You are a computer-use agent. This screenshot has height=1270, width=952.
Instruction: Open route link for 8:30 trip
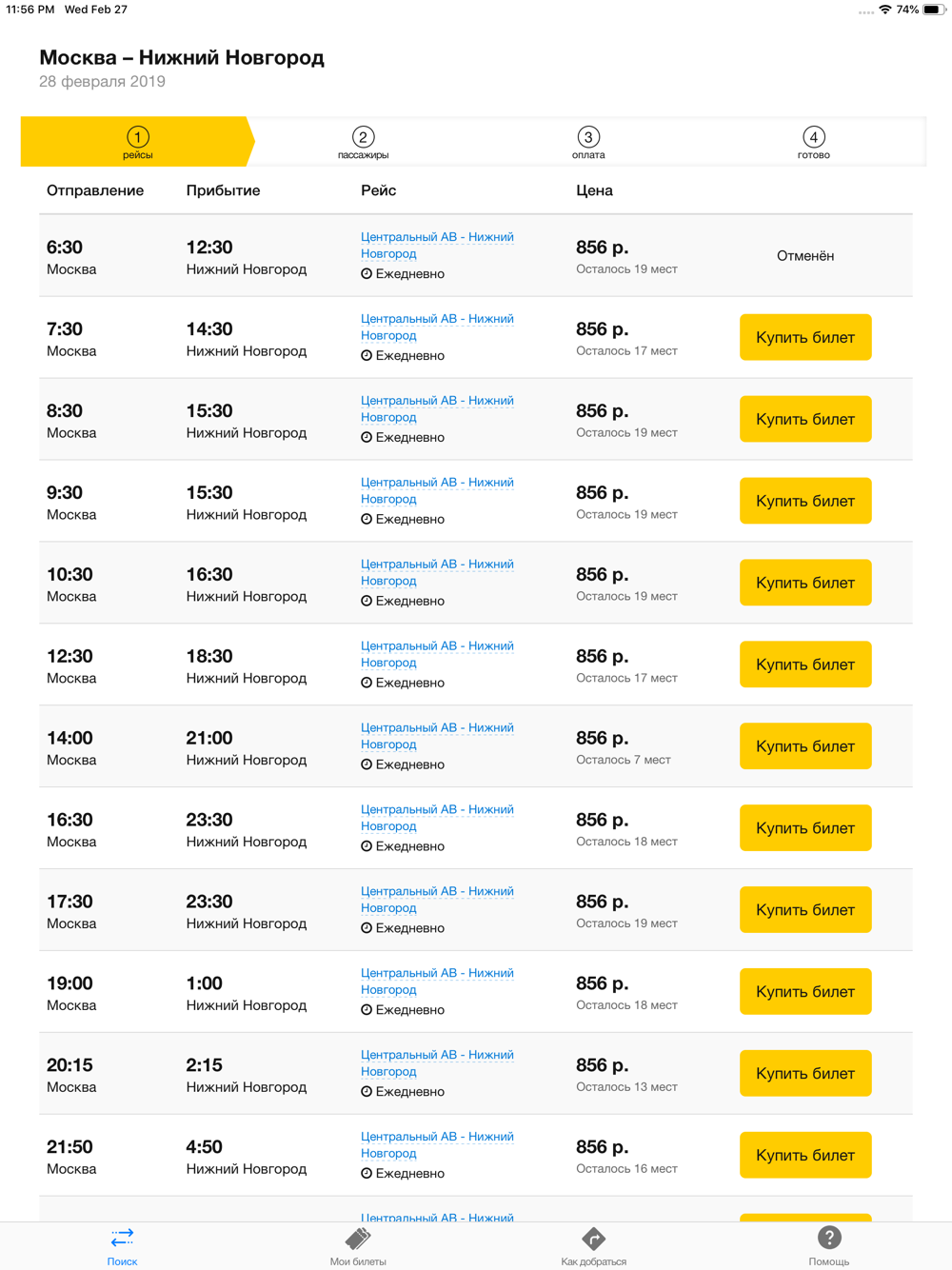coord(437,408)
